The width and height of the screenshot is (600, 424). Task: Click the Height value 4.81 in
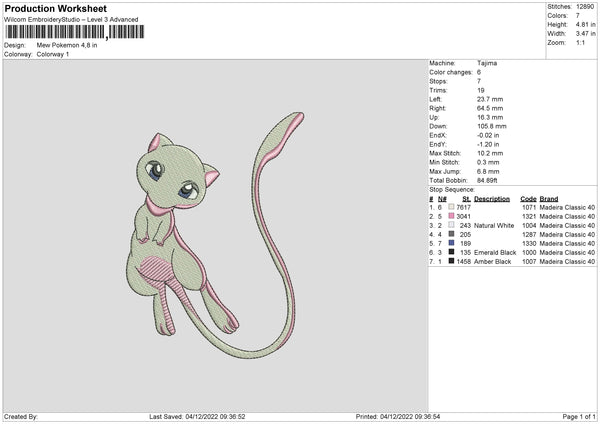(585, 24)
